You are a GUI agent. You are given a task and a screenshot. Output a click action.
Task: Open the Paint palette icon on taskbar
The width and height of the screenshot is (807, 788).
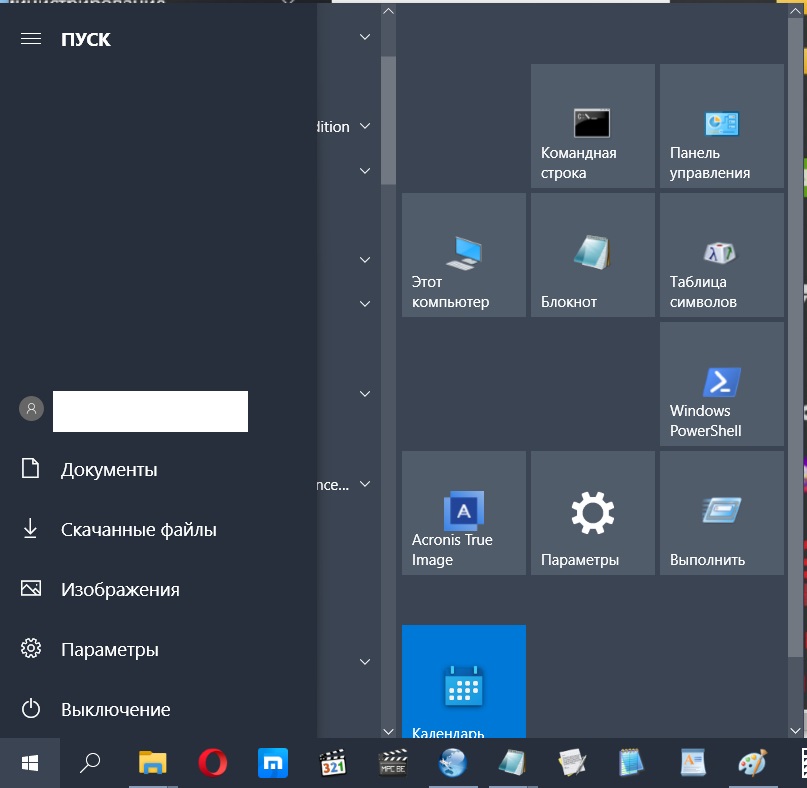[752, 763]
